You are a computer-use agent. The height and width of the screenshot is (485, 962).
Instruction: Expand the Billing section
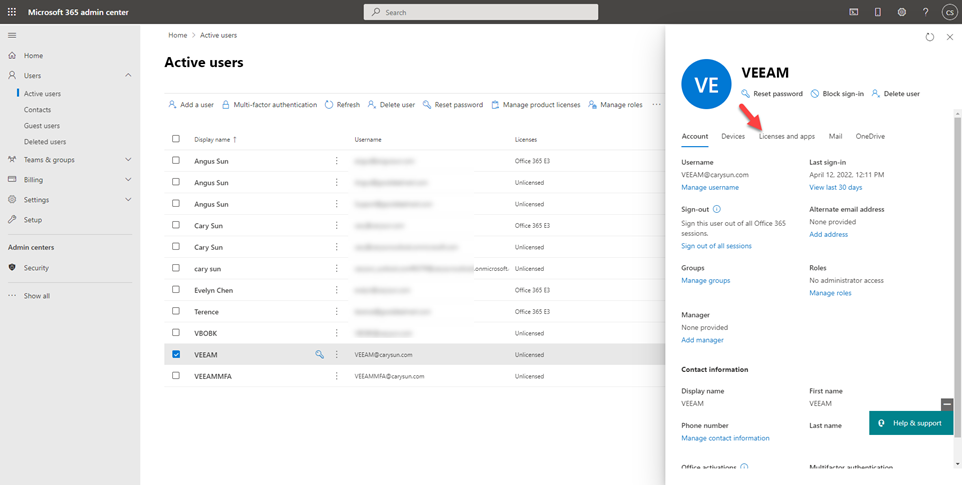point(70,180)
